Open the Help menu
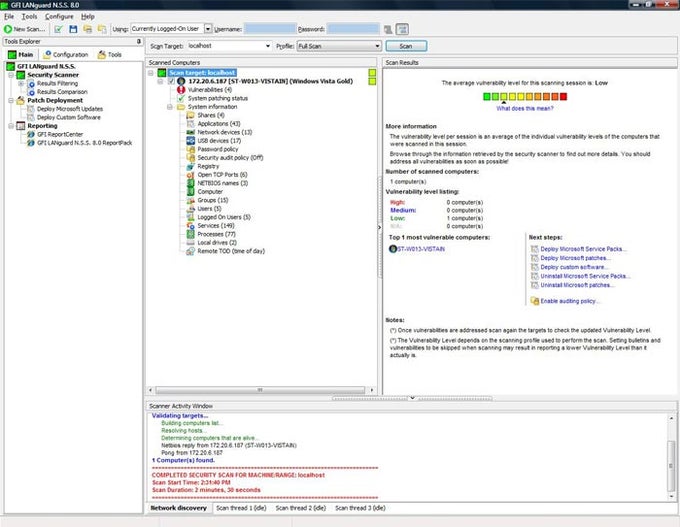 88,16
